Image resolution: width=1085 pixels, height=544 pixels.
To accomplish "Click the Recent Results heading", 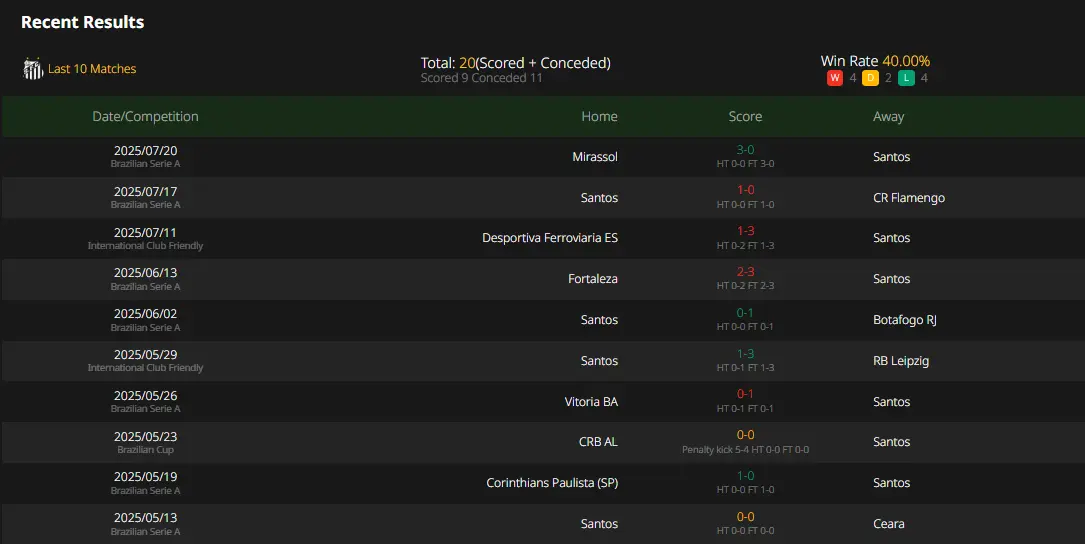I will click(x=82, y=22).
